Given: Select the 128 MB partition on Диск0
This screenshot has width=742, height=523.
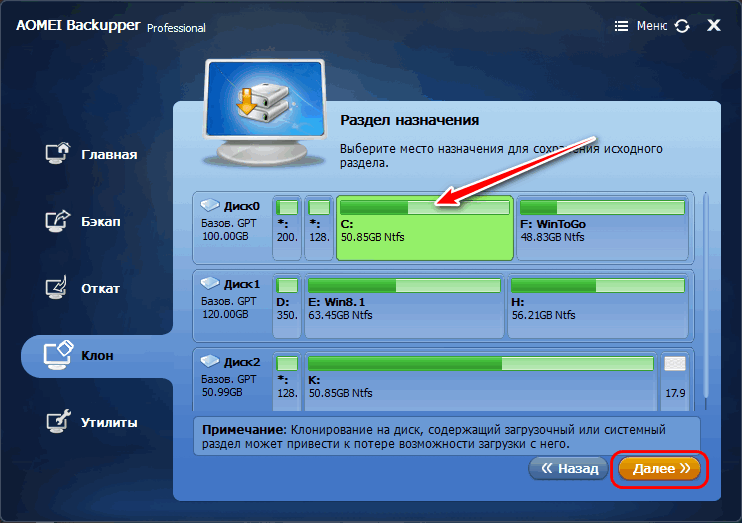Looking at the screenshot, I should pos(319,228).
